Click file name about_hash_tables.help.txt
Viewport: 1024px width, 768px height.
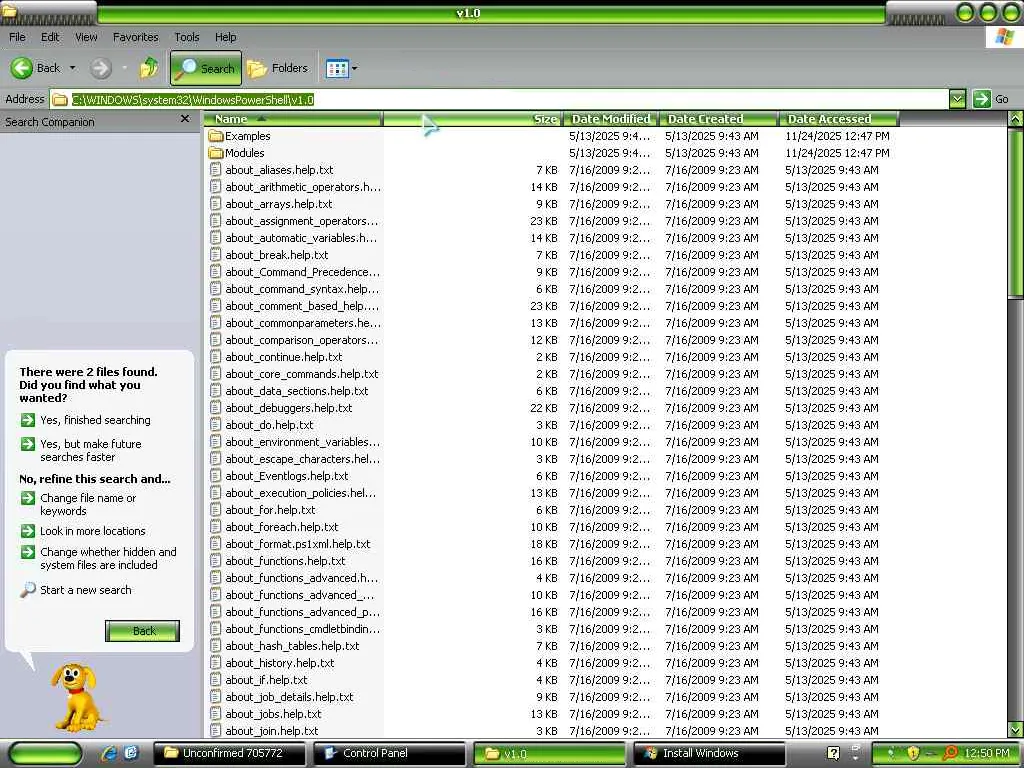tap(293, 646)
